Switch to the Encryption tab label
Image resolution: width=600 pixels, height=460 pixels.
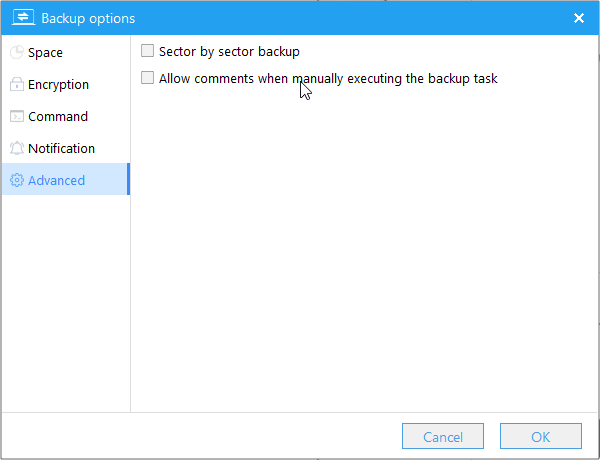[x=58, y=85]
